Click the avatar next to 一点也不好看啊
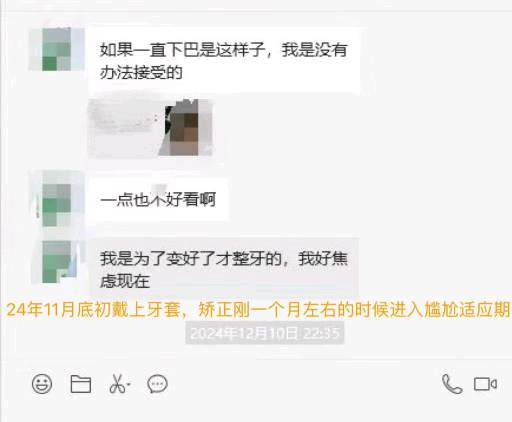This screenshot has height=422, width=512. 56,199
